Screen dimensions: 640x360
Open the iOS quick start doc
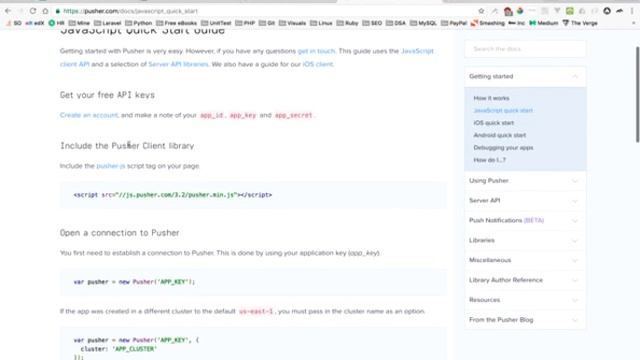[x=493, y=123]
